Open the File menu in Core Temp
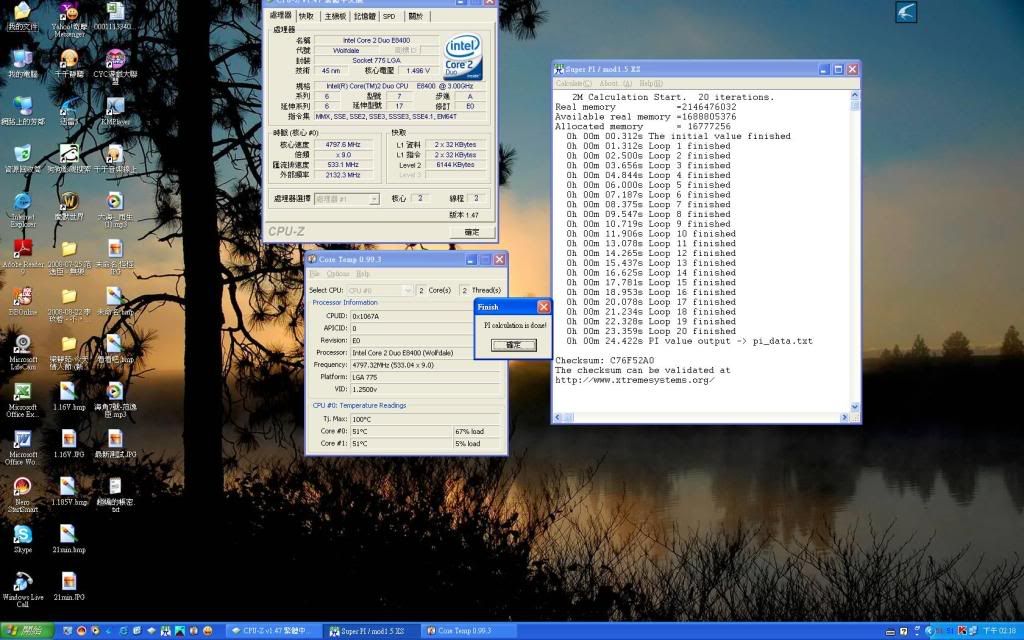This screenshot has height=640, width=1024. pyautogui.click(x=315, y=274)
